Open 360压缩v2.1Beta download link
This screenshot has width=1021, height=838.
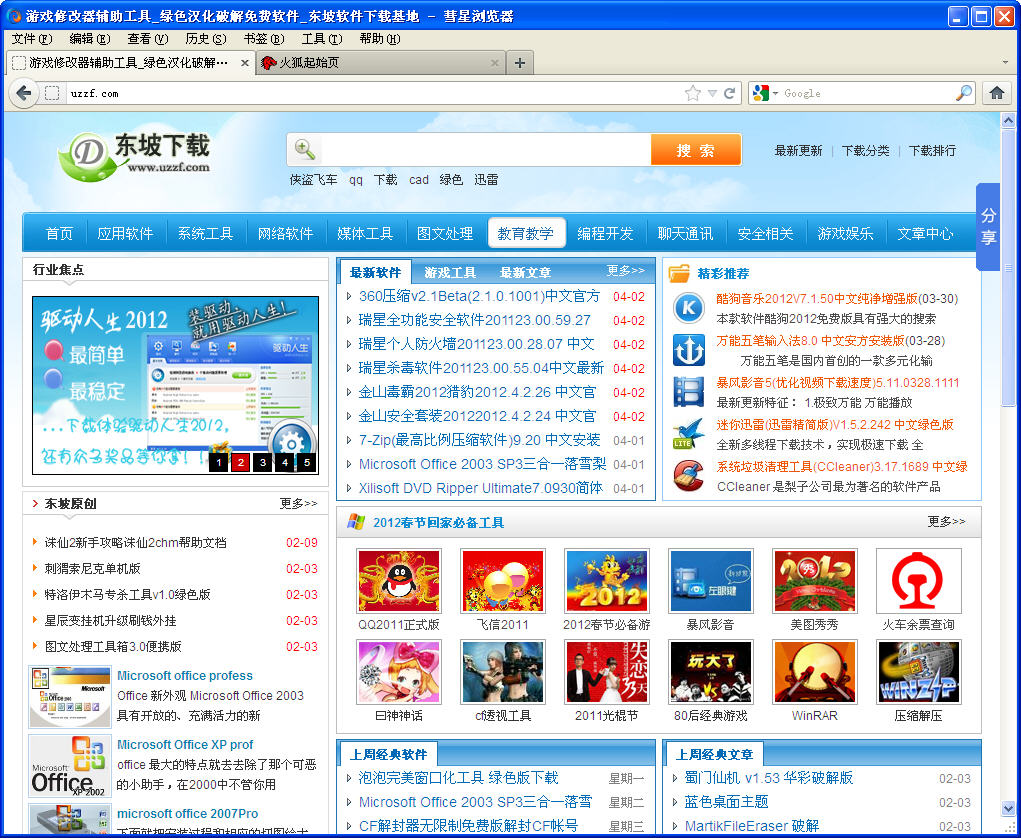(479, 296)
